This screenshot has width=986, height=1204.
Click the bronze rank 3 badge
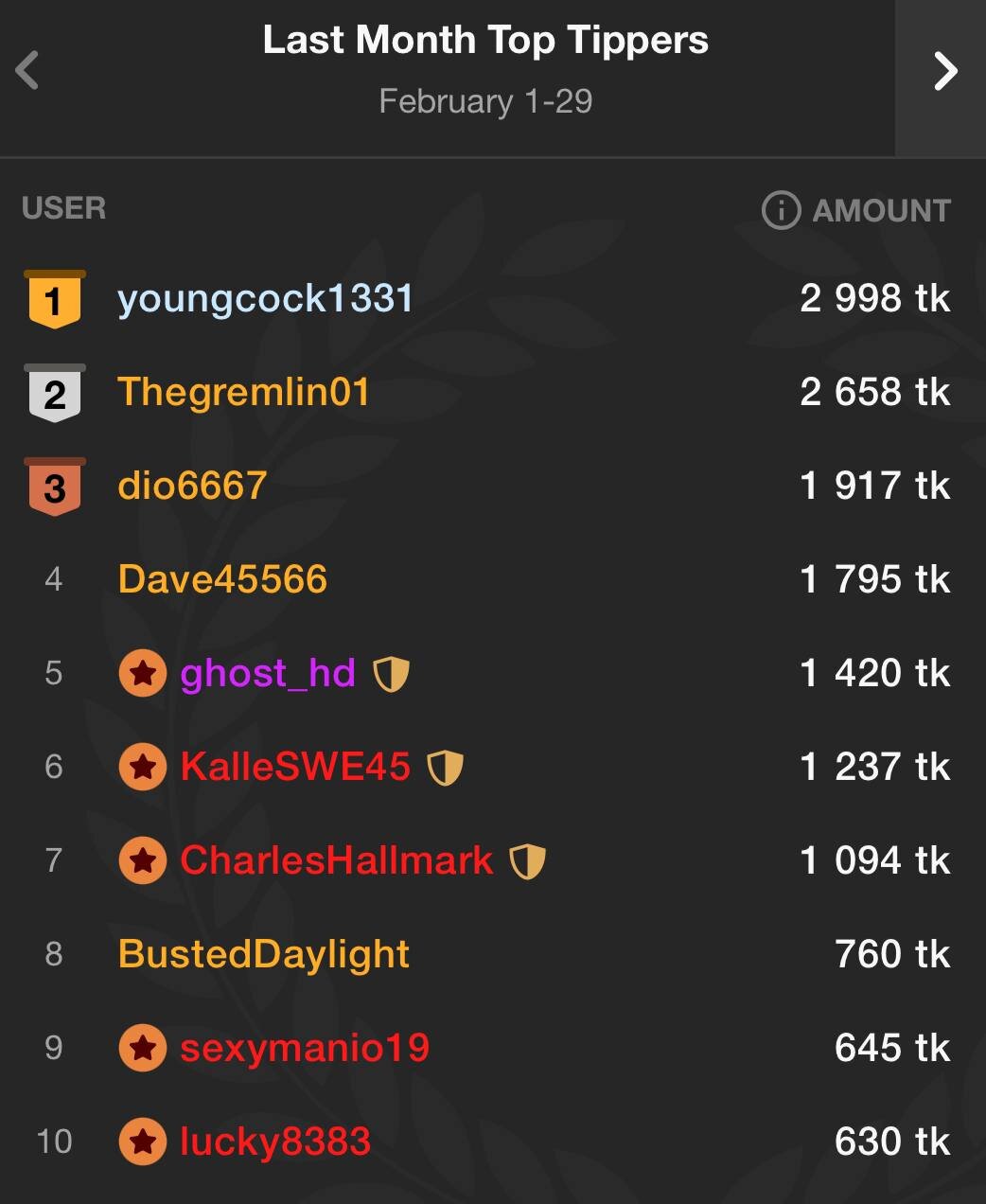coord(54,487)
